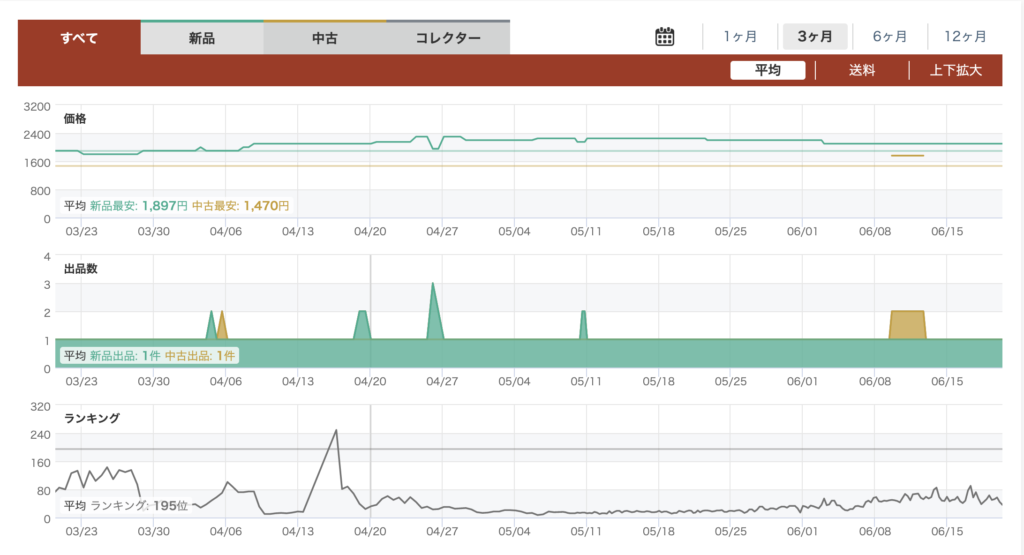Viewport: 1024px width, 555px height.
Task: Click the 320 value on ranking axis
Action: (40, 406)
